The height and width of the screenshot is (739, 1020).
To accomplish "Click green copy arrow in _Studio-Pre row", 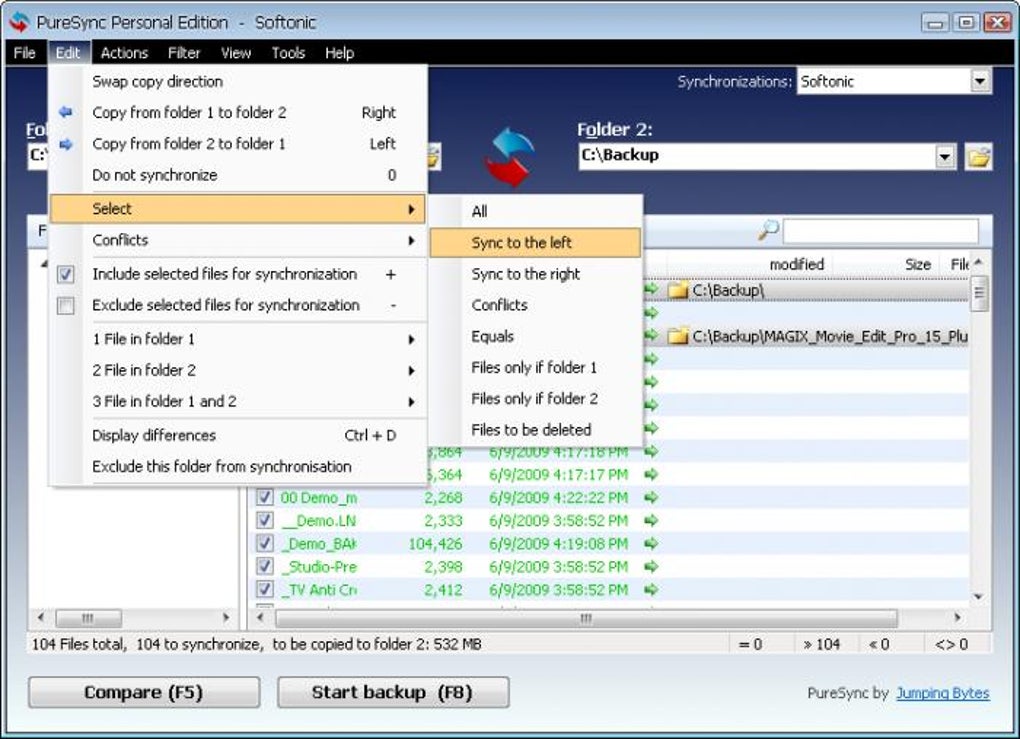I will coord(651,567).
